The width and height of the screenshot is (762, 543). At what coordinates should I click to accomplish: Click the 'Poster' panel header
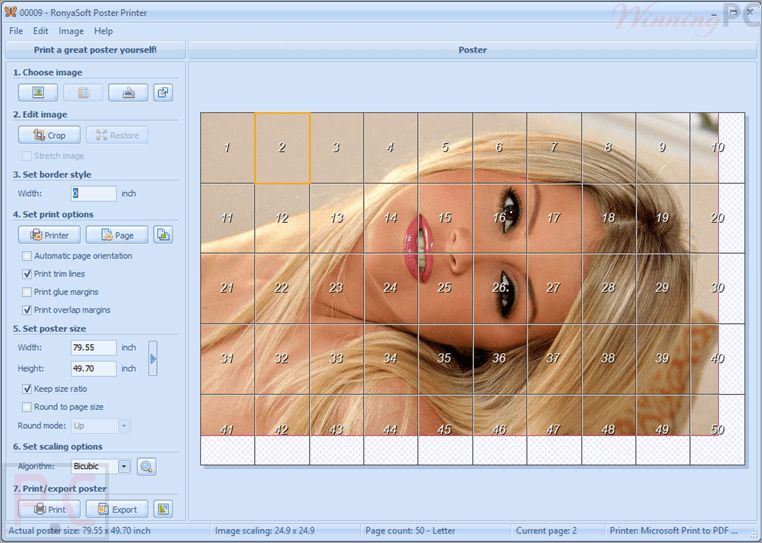click(472, 50)
